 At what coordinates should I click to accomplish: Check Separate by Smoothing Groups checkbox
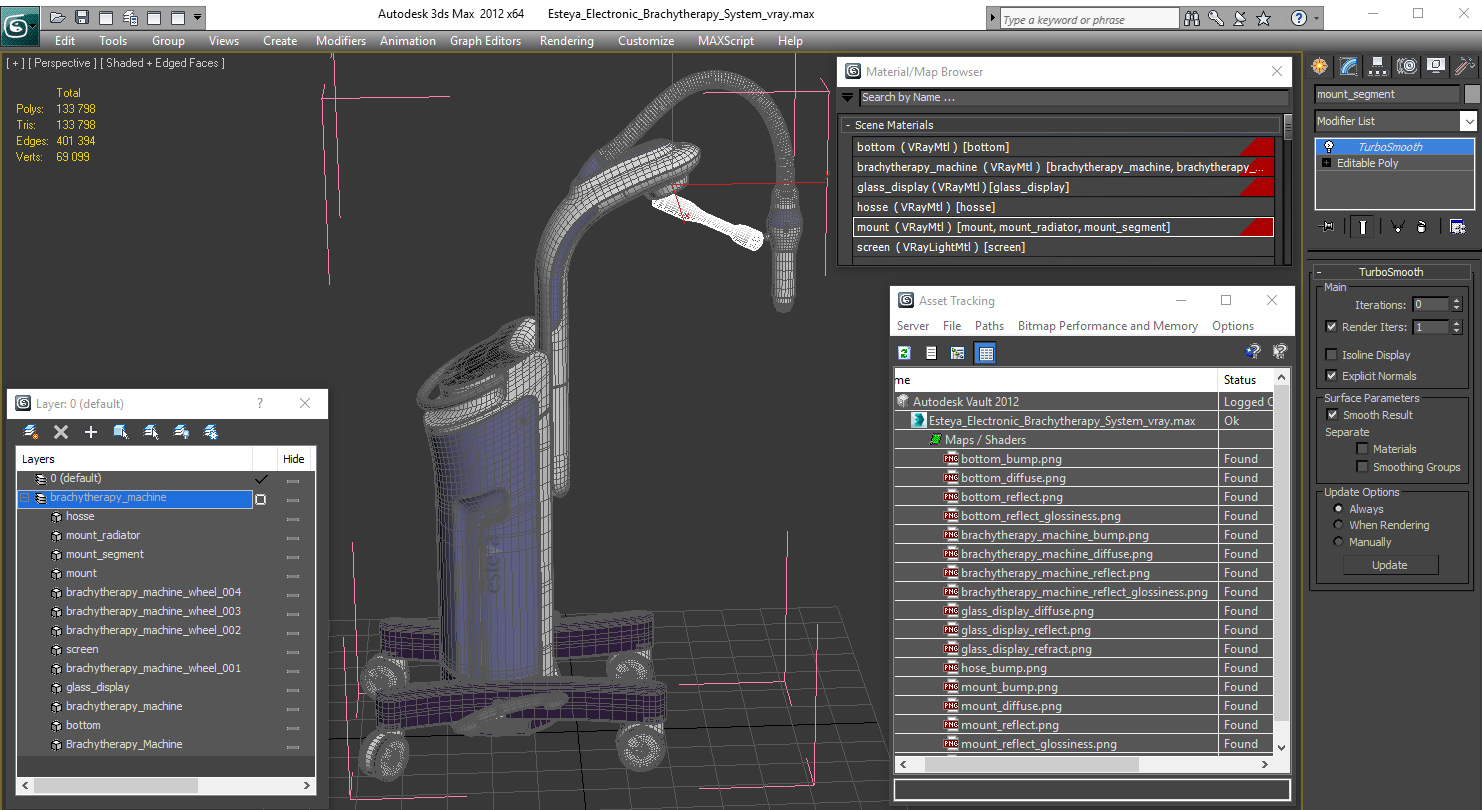tap(1362, 467)
